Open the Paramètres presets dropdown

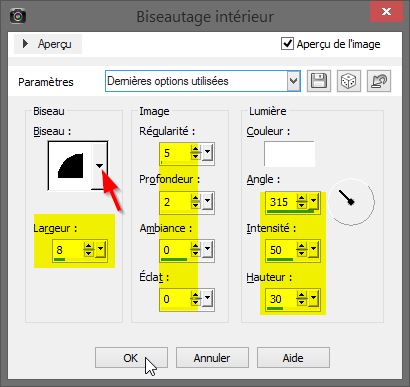click(293, 81)
